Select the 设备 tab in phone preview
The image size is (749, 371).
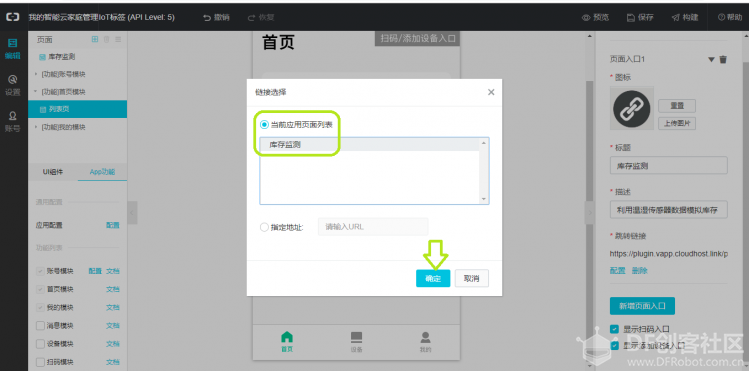[356, 342]
